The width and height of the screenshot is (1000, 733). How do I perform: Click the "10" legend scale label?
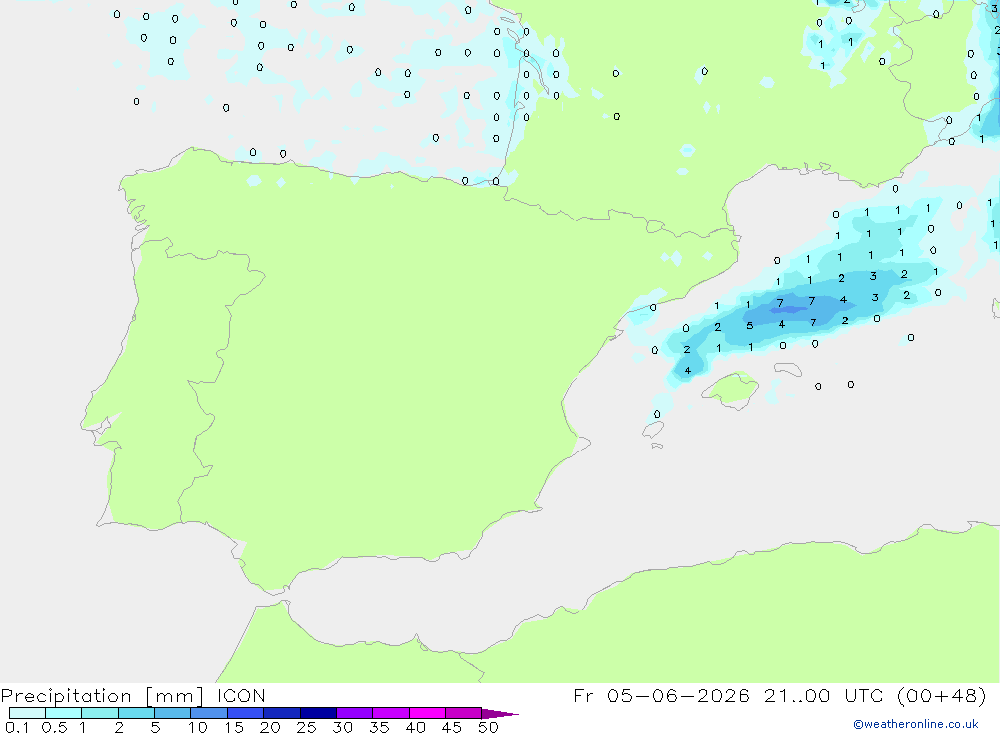(197, 727)
